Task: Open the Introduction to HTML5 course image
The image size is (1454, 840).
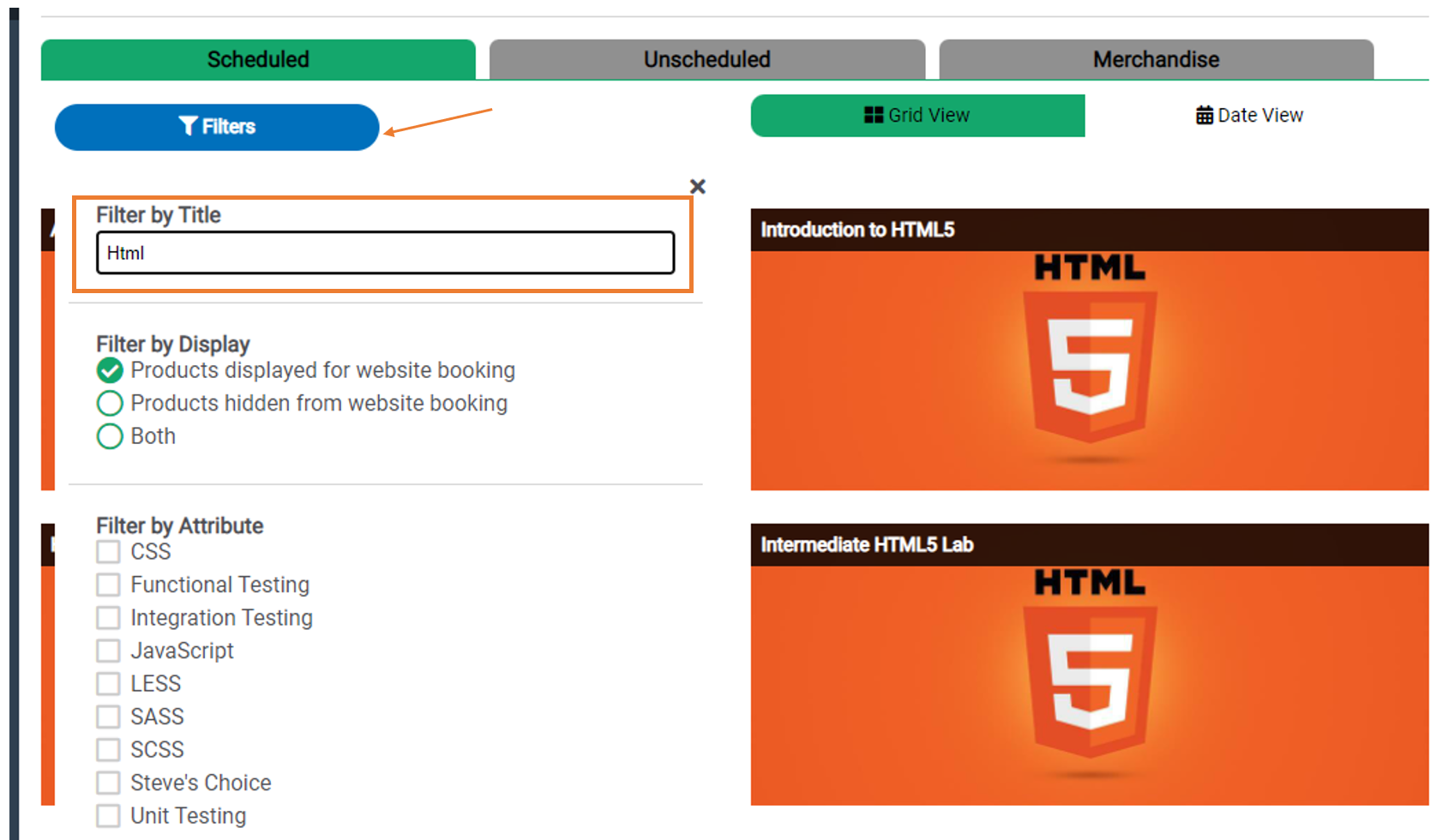Action: click(x=1090, y=370)
